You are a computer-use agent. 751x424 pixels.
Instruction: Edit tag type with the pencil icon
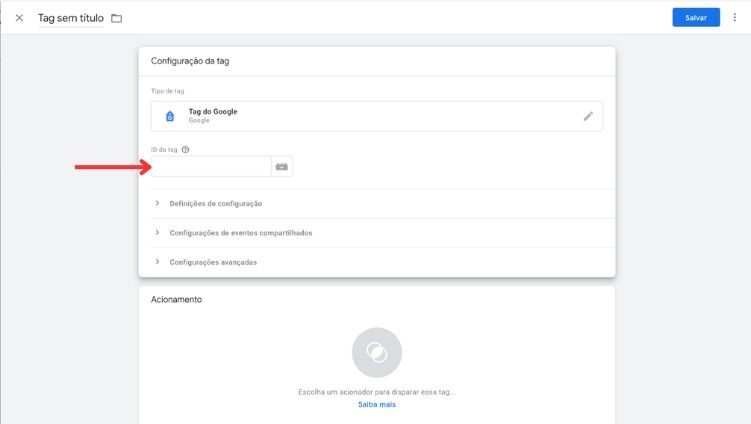[x=588, y=116]
